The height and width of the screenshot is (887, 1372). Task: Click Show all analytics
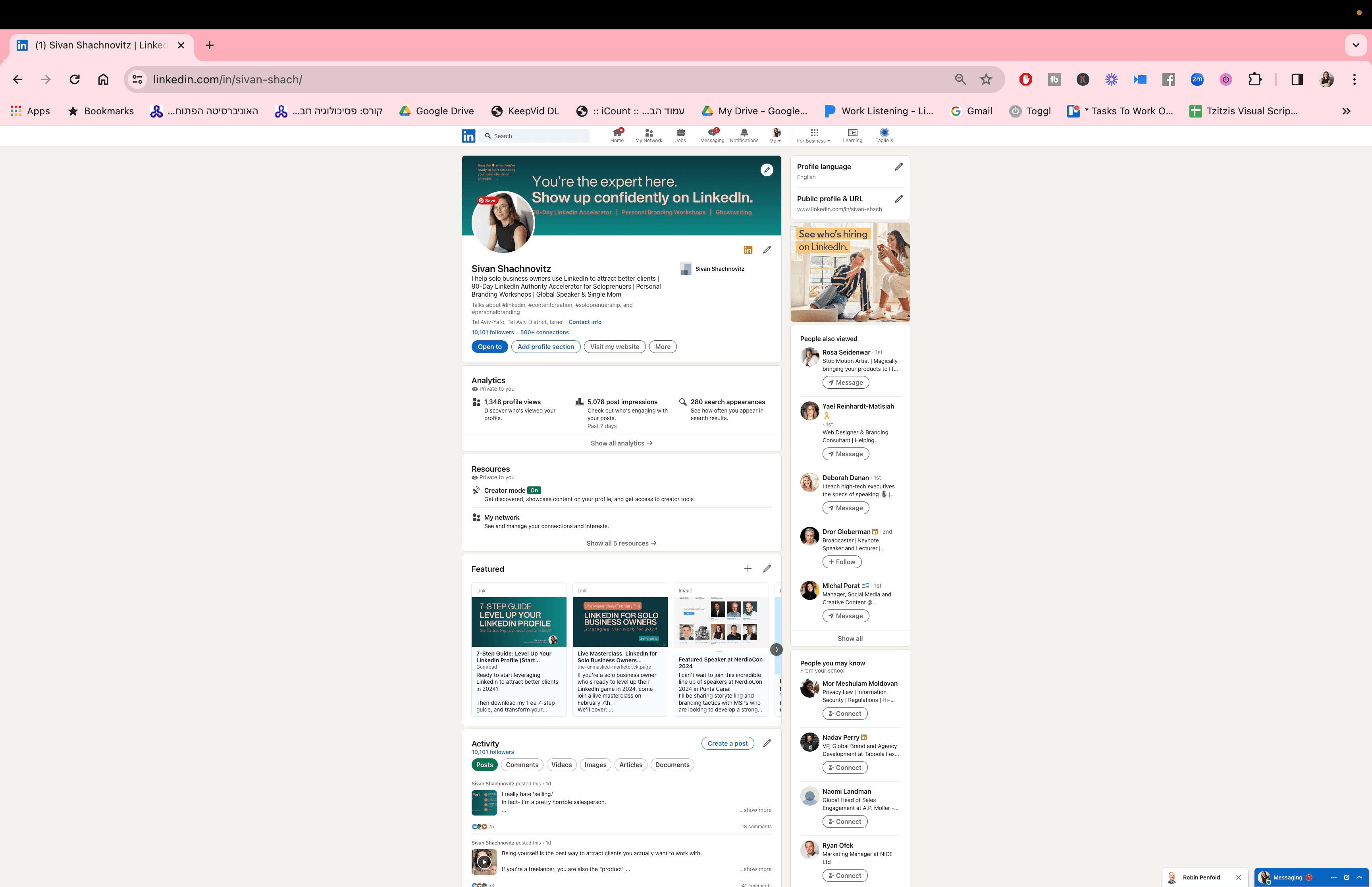click(x=622, y=443)
